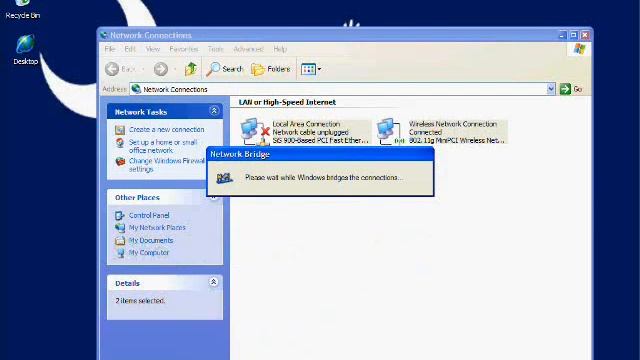
Task: Click the 2 items selected text
Action: 140,301
